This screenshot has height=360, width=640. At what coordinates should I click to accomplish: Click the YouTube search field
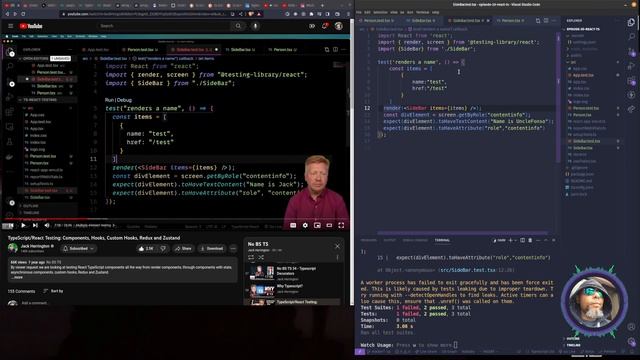163,26
